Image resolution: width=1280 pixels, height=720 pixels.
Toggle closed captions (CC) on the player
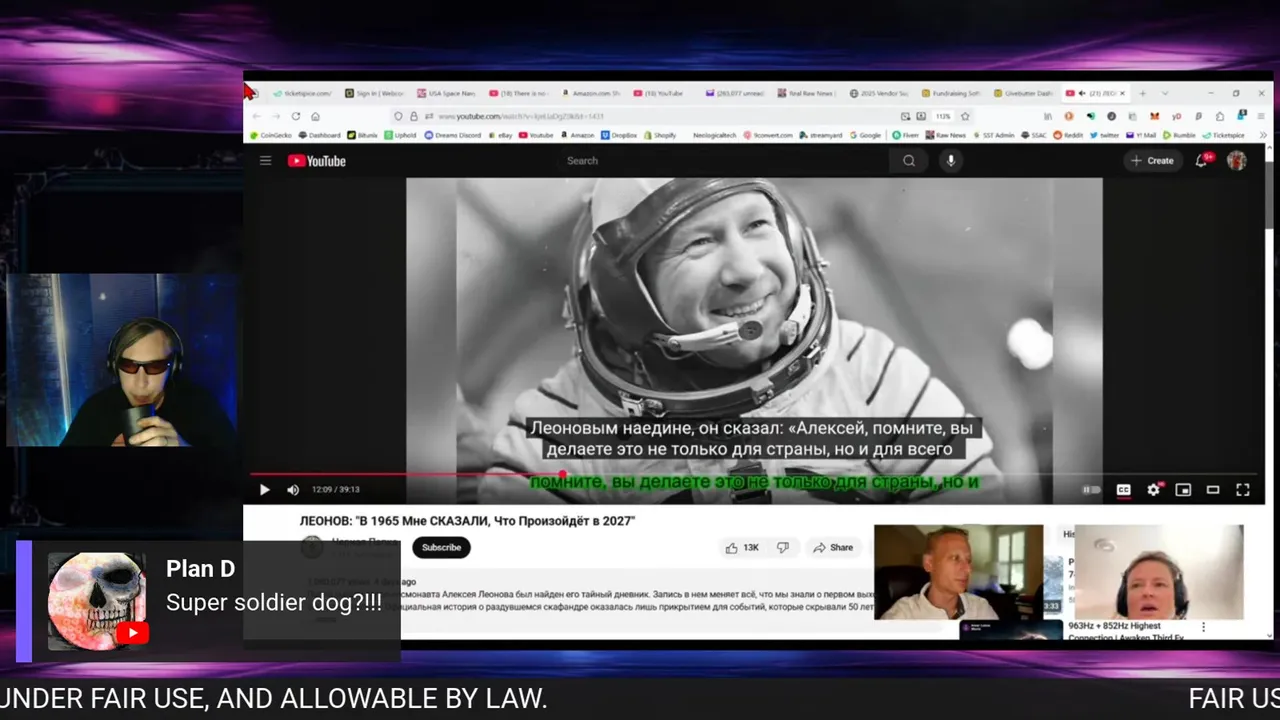[1123, 490]
